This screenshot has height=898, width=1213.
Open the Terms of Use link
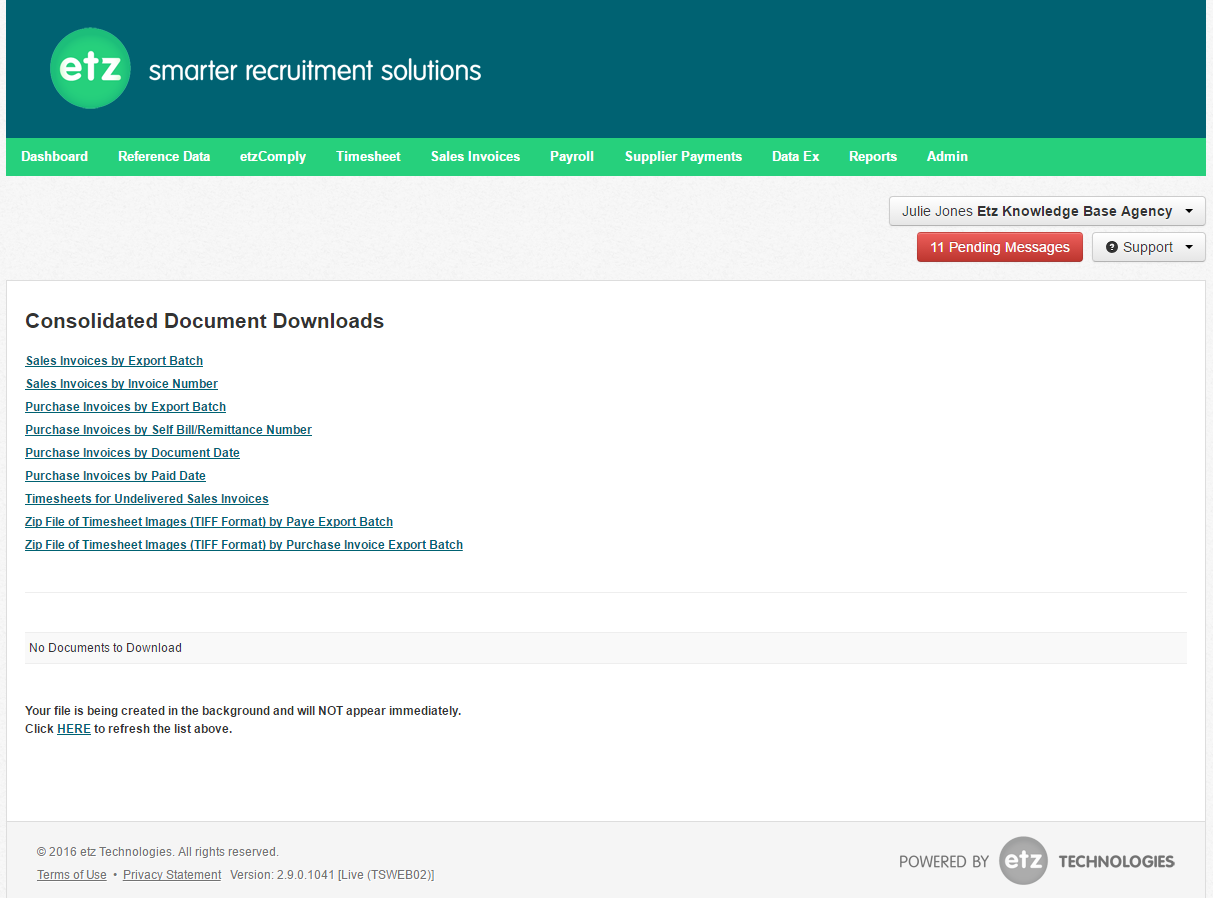tap(72, 875)
